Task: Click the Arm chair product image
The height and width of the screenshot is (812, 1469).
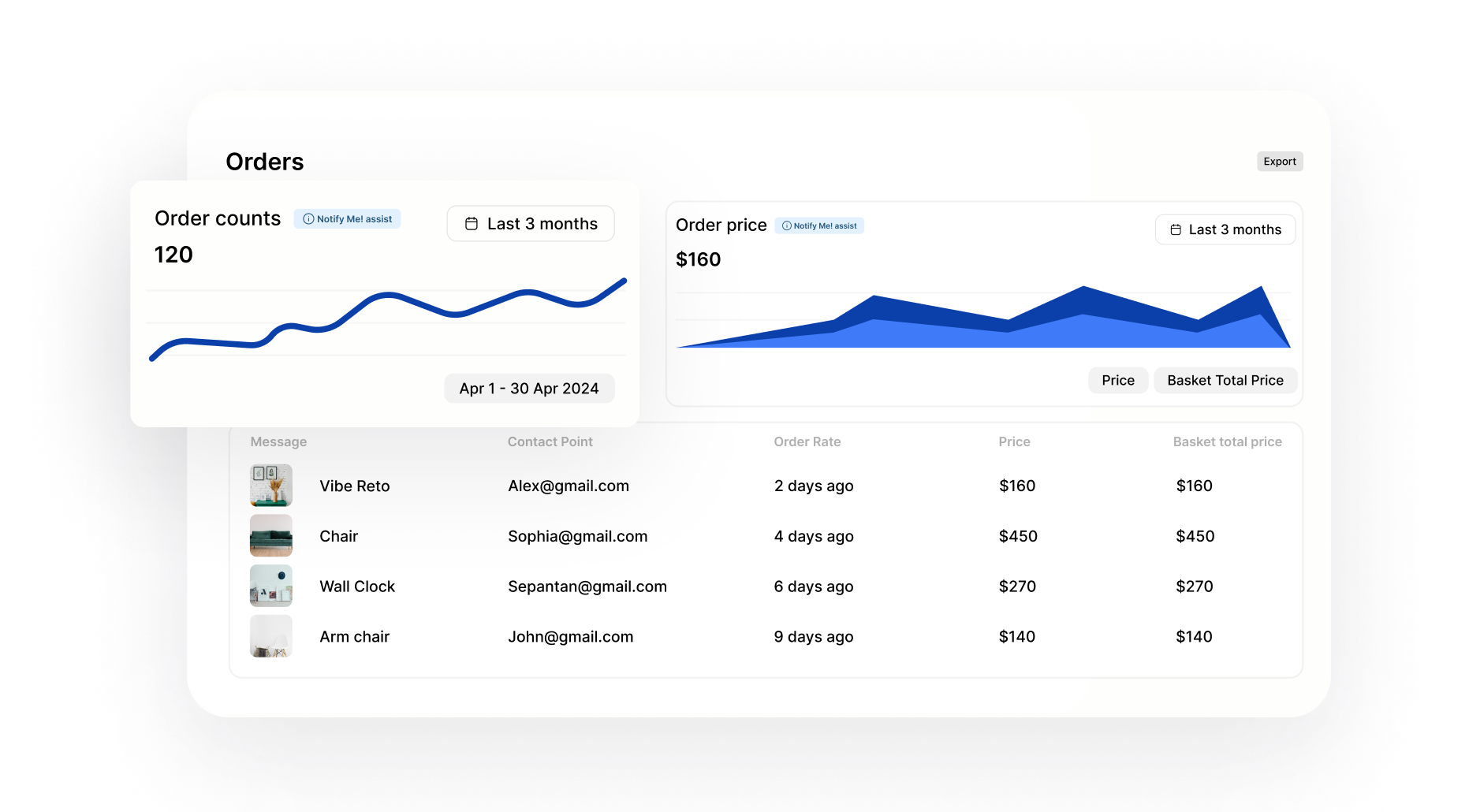Action: 270,636
